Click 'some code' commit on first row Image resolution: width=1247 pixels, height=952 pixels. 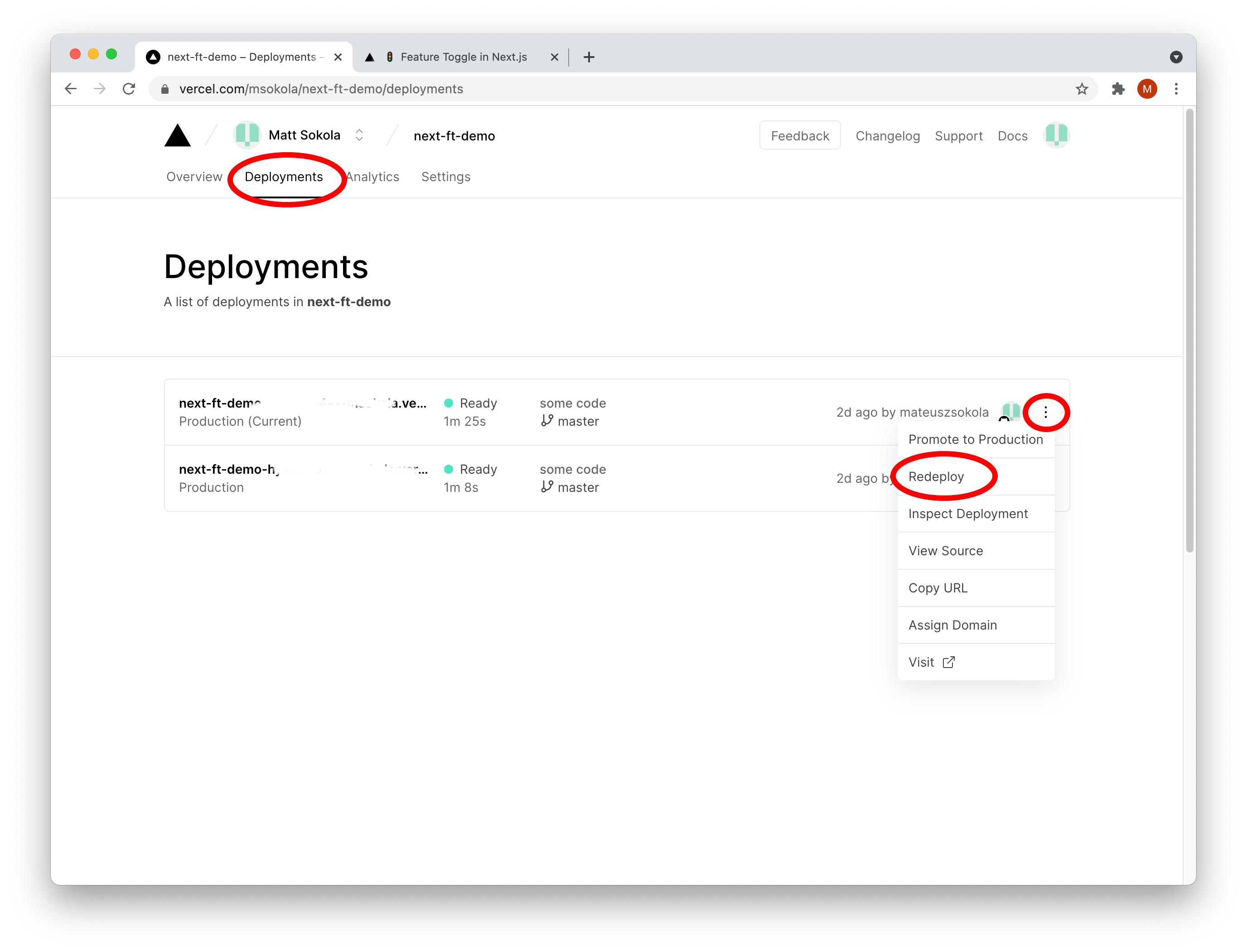[572, 403]
